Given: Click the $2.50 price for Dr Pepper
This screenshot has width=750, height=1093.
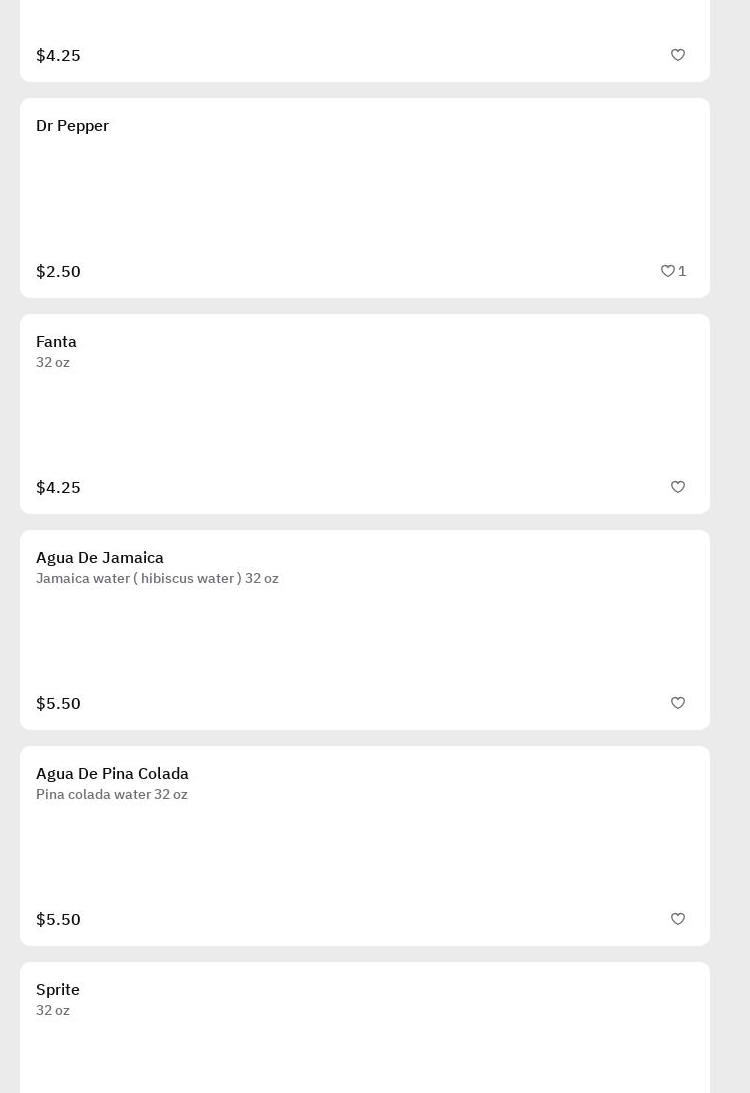Looking at the screenshot, I should (58, 272).
